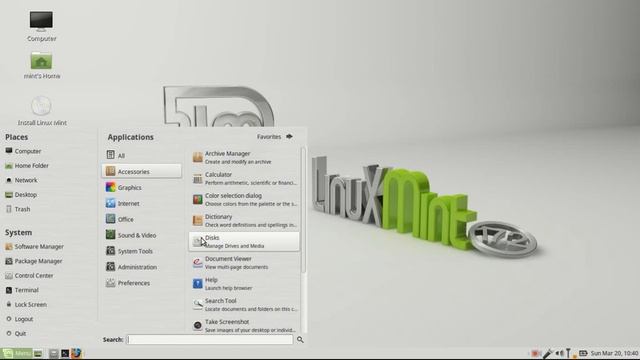Open the Disks utility icon
Screen dimensions: 640x360
click(198, 242)
